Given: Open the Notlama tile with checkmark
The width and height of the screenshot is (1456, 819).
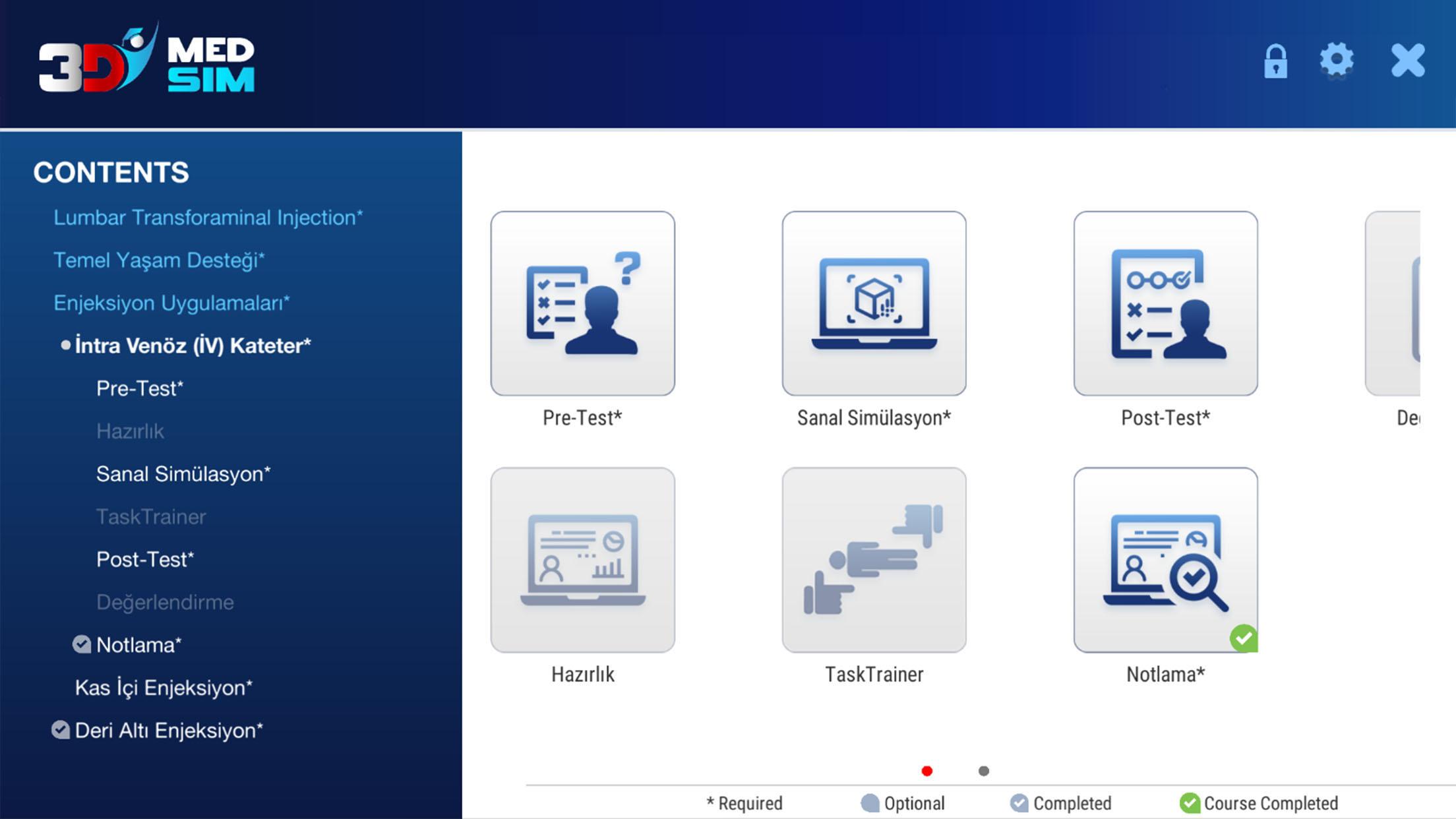Looking at the screenshot, I should click(x=1165, y=560).
